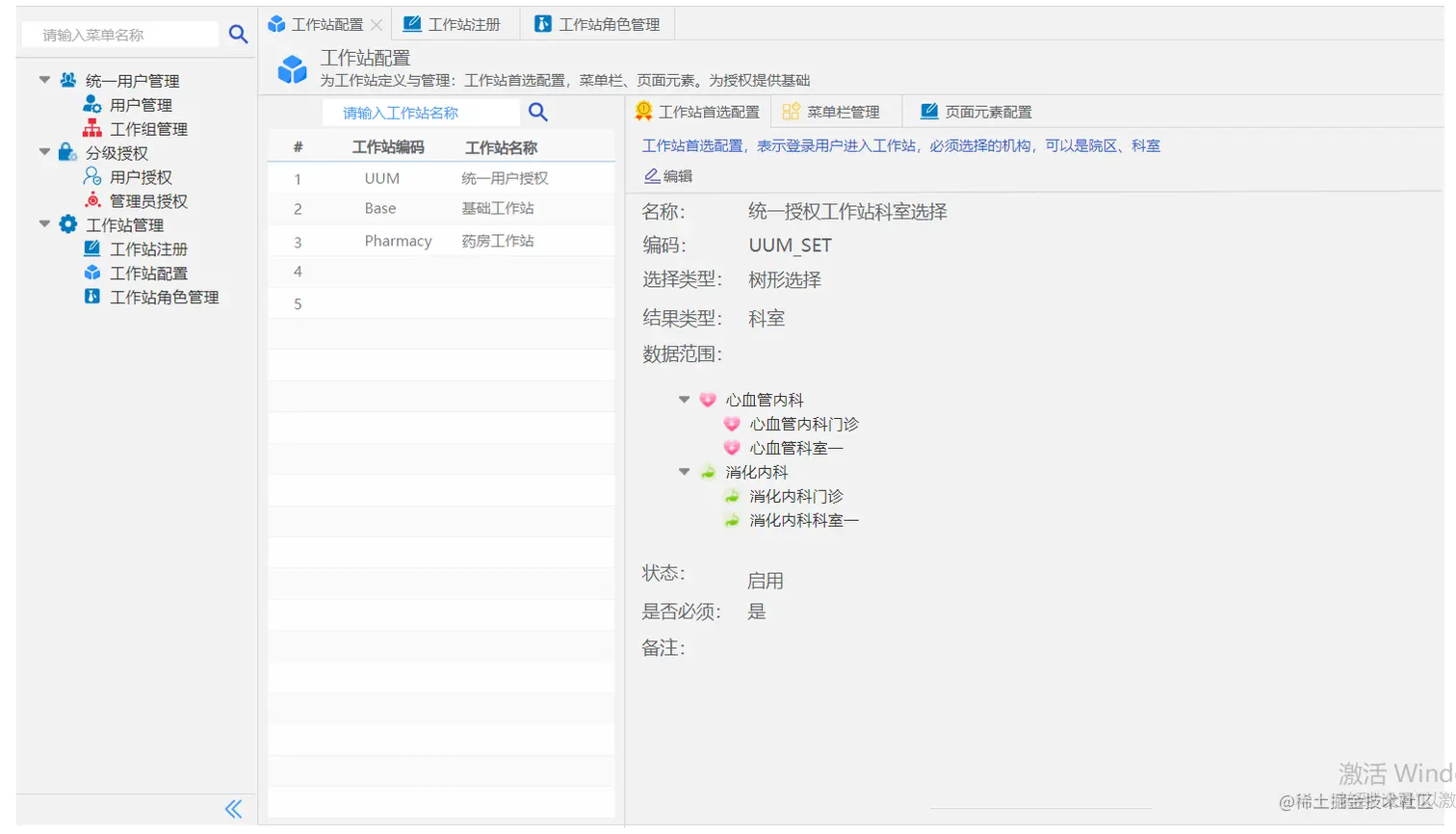The height and width of the screenshot is (834, 1456).
Task: Click the 编辑 button
Action: (668, 175)
